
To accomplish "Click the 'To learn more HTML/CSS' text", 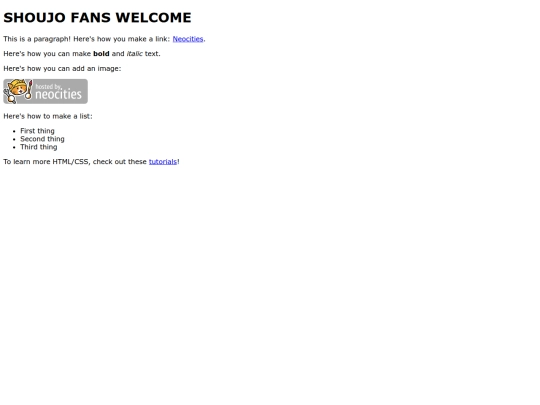I will click(47, 162).
